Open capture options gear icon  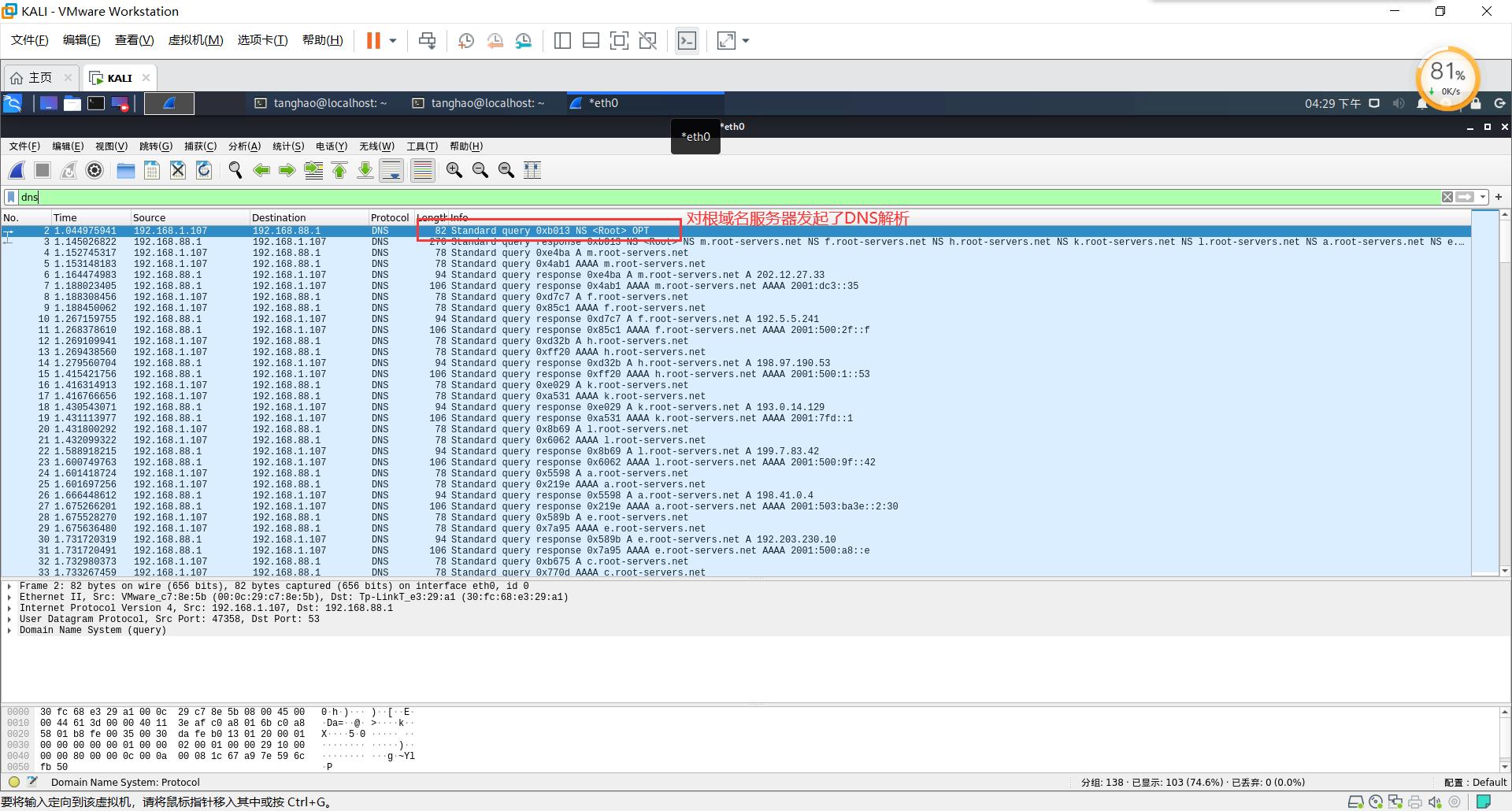point(94,170)
